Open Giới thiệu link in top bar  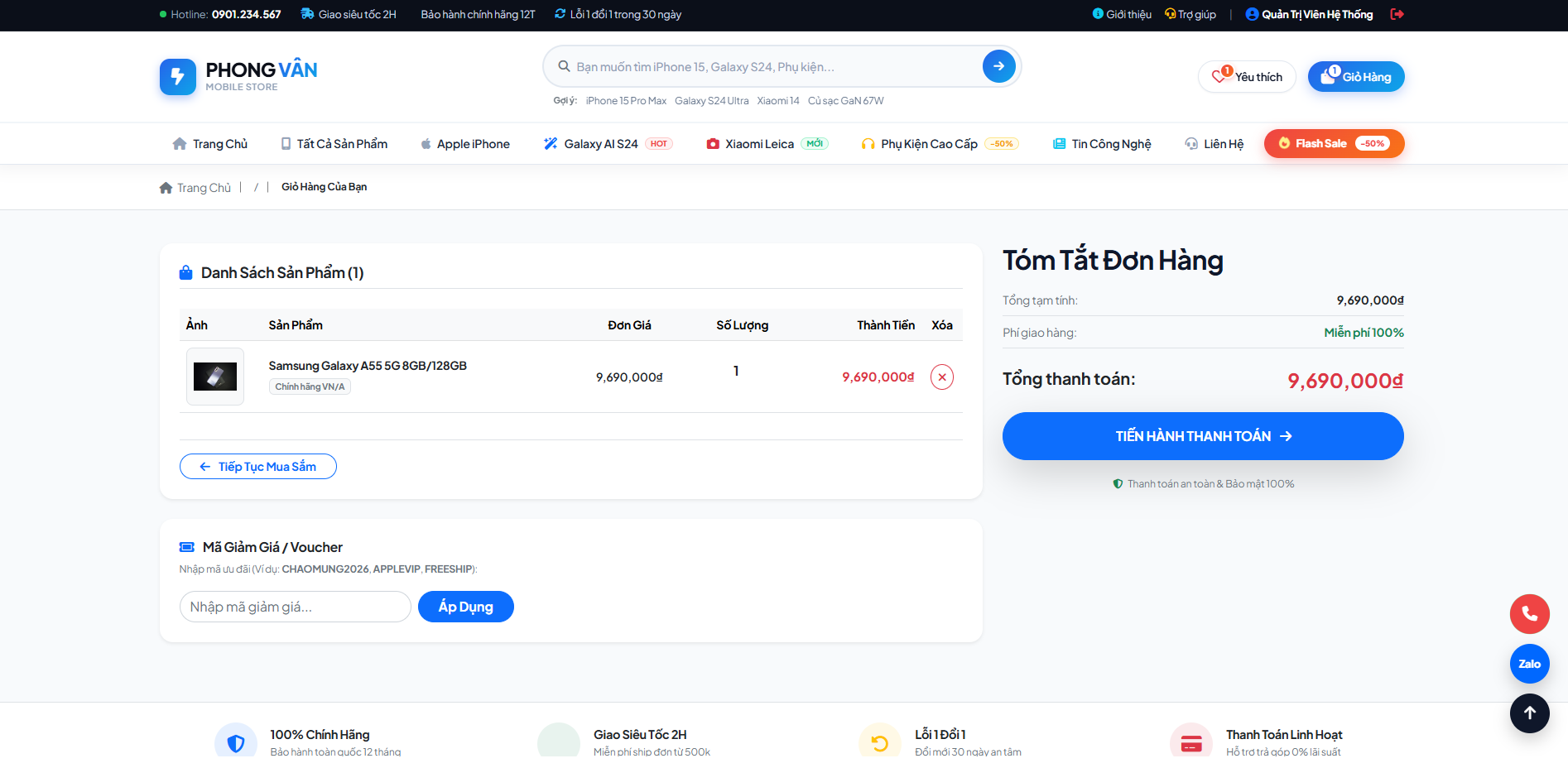click(x=1122, y=14)
